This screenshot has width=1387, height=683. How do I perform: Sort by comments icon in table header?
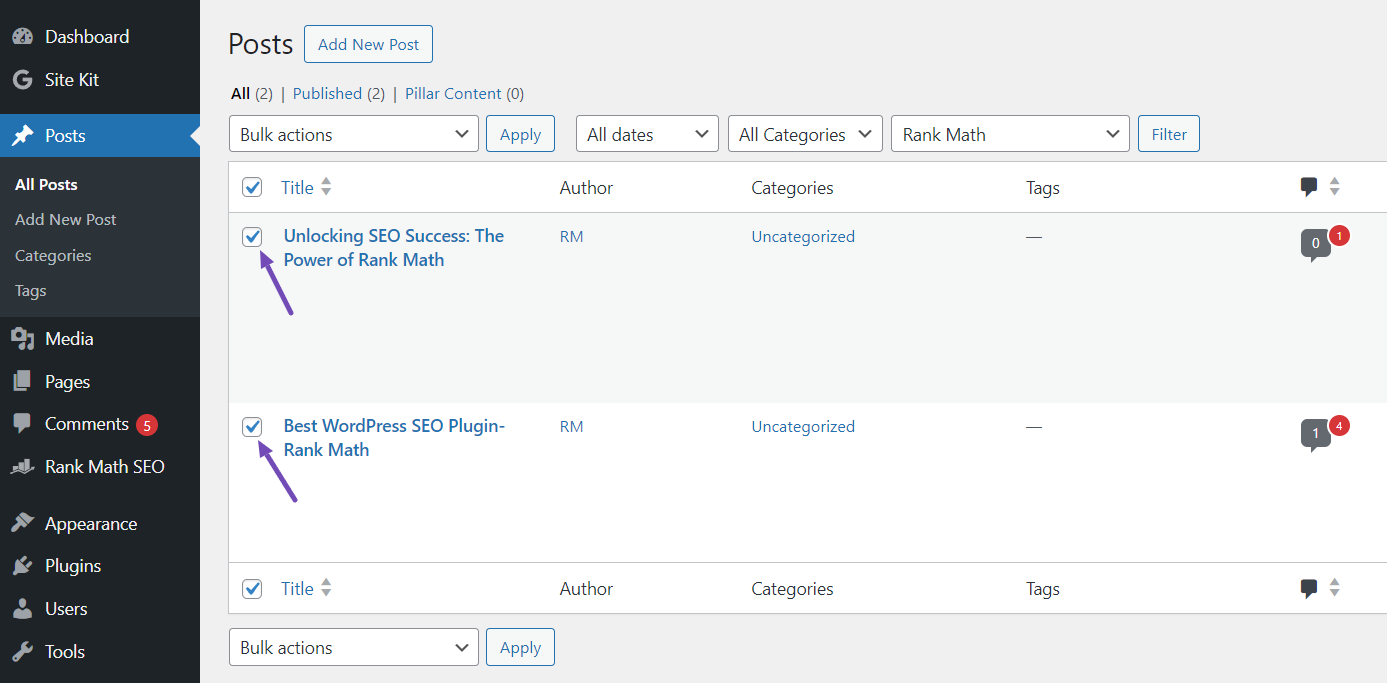(x=1309, y=187)
